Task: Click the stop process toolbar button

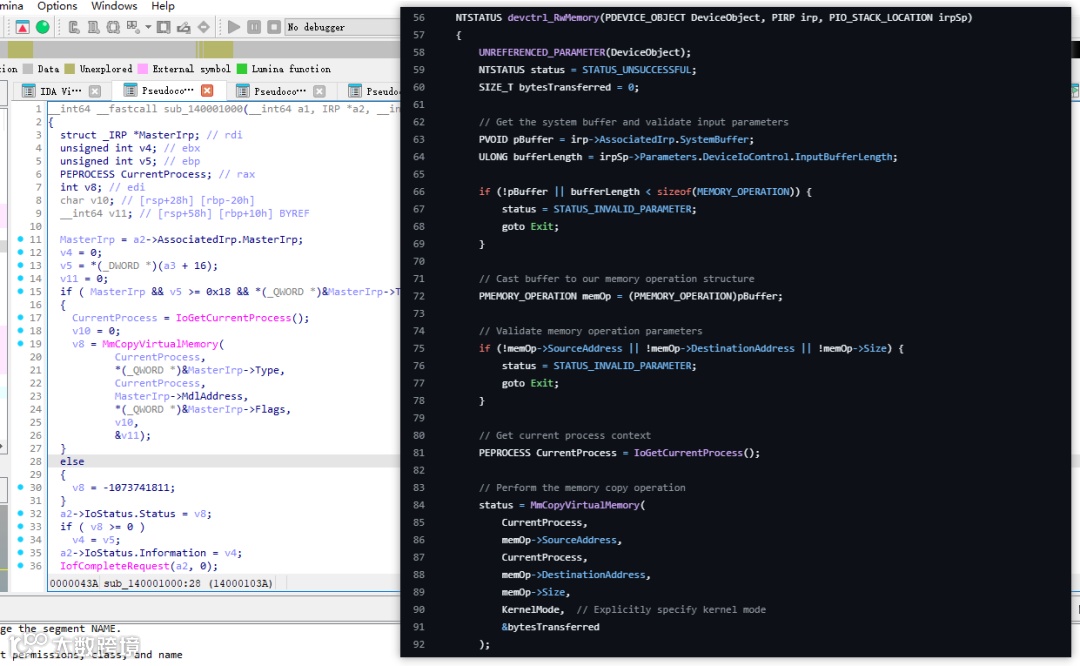Action: pos(273,27)
